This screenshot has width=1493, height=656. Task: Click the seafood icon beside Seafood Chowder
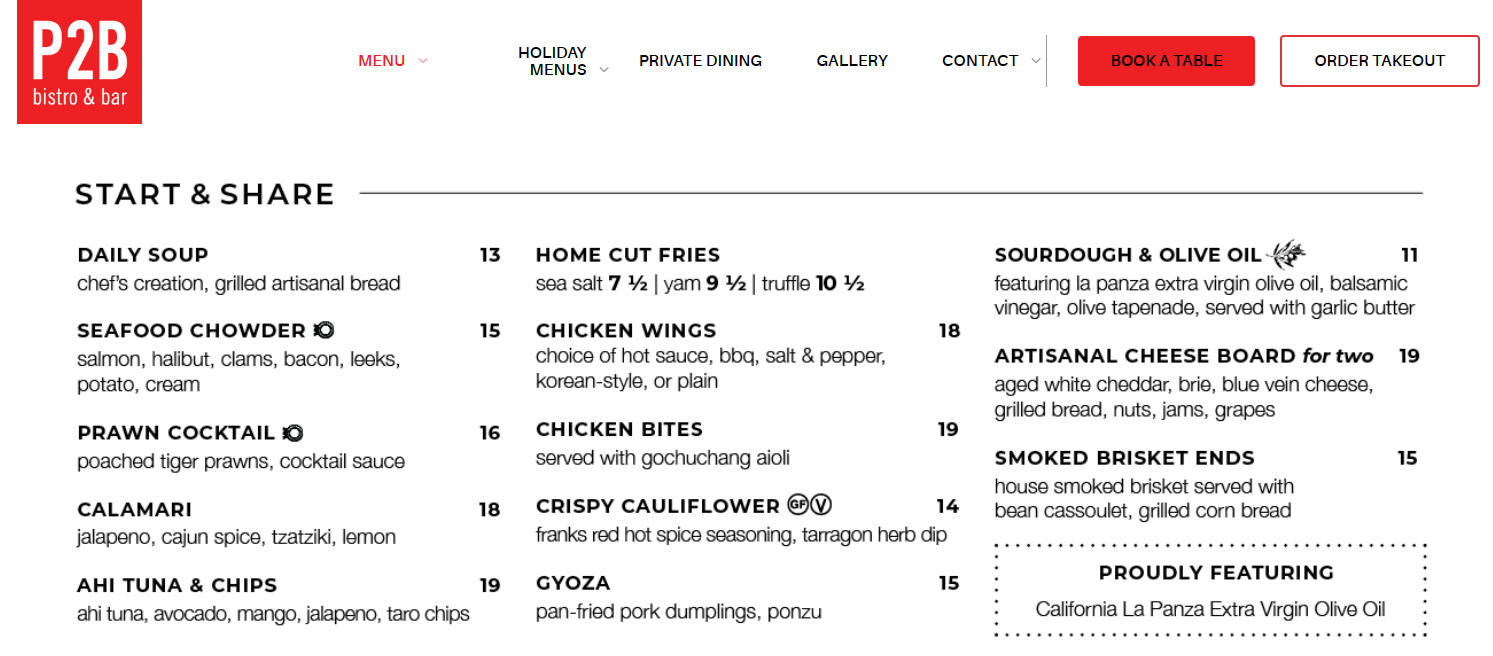coord(323,330)
